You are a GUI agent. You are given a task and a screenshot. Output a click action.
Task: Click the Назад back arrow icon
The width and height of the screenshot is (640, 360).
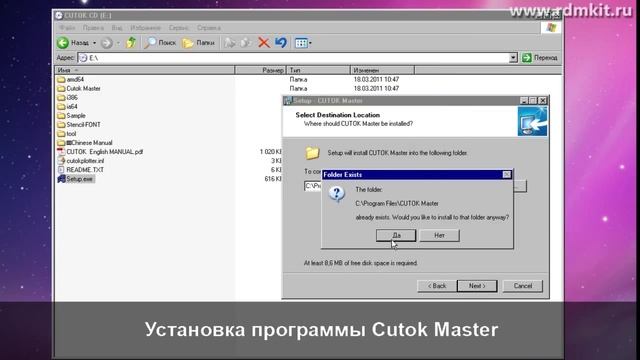coord(63,42)
